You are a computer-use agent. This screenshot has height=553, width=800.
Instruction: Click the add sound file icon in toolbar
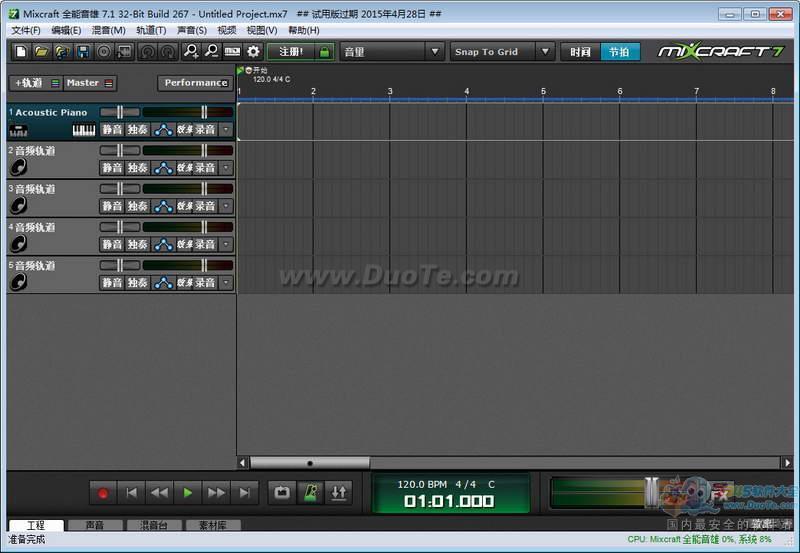coord(62,52)
